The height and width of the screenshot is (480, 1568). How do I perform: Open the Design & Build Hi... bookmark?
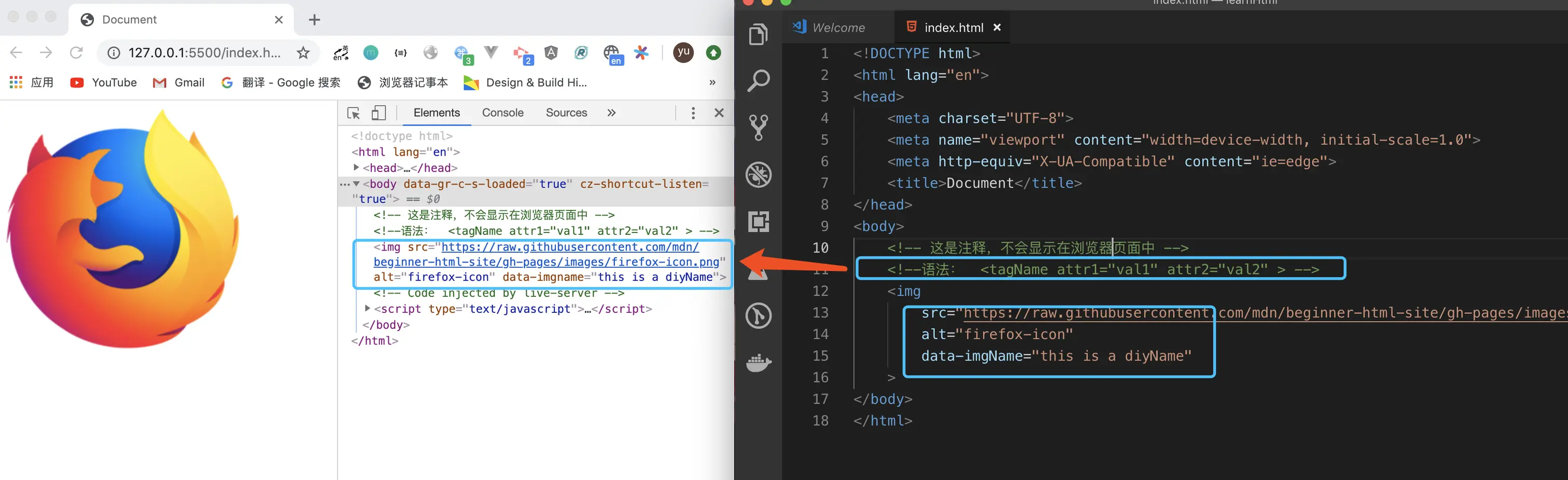point(525,82)
